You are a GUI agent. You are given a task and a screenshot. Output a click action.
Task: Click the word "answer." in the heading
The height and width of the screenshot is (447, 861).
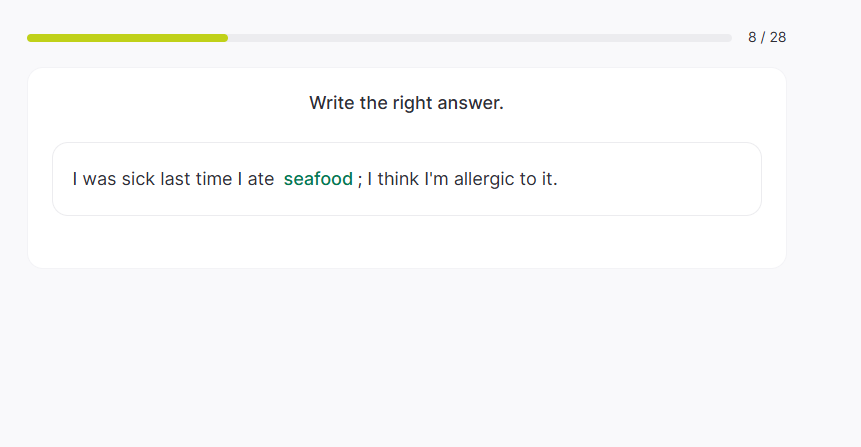tap(472, 103)
